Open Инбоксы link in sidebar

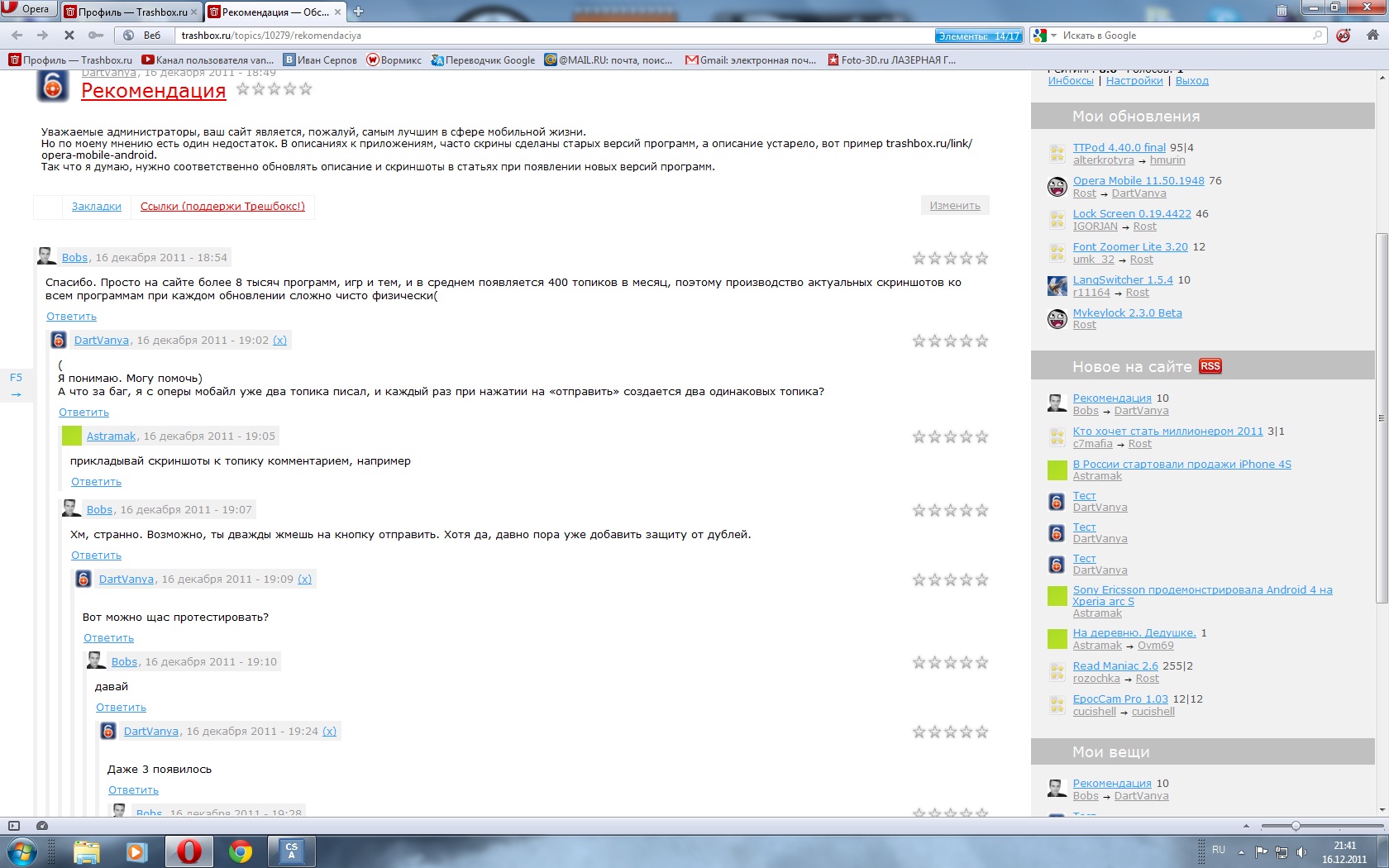tap(1071, 81)
